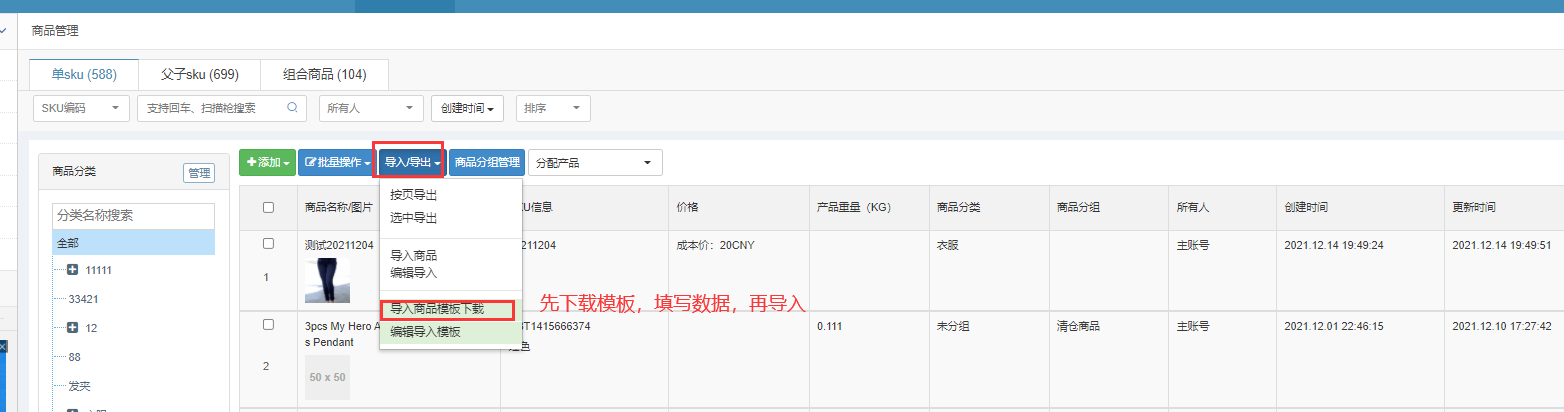Check the checkbox for row 1
This screenshot has height=412, width=1564.
267,244
